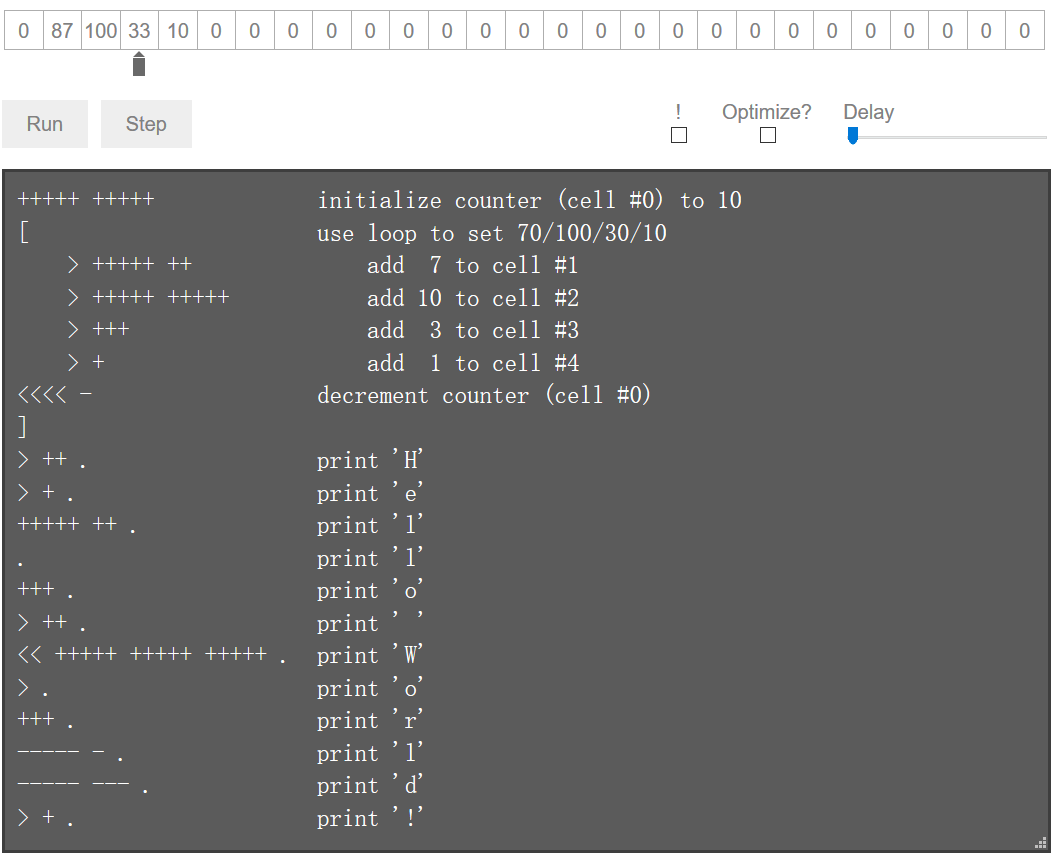Select the memory cell showing 100

(101, 31)
